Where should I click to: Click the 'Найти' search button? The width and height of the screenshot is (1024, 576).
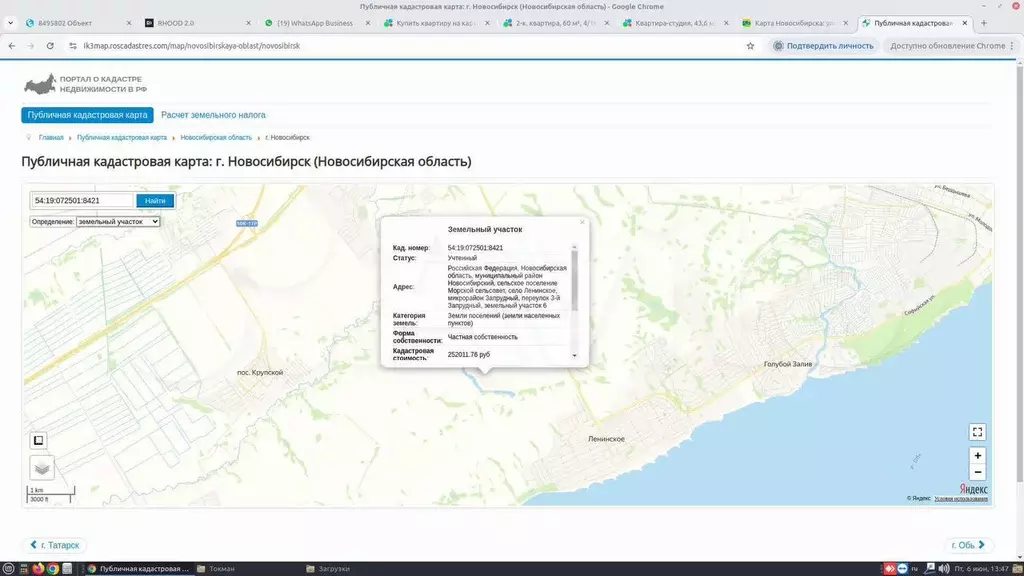pos(155,200)
